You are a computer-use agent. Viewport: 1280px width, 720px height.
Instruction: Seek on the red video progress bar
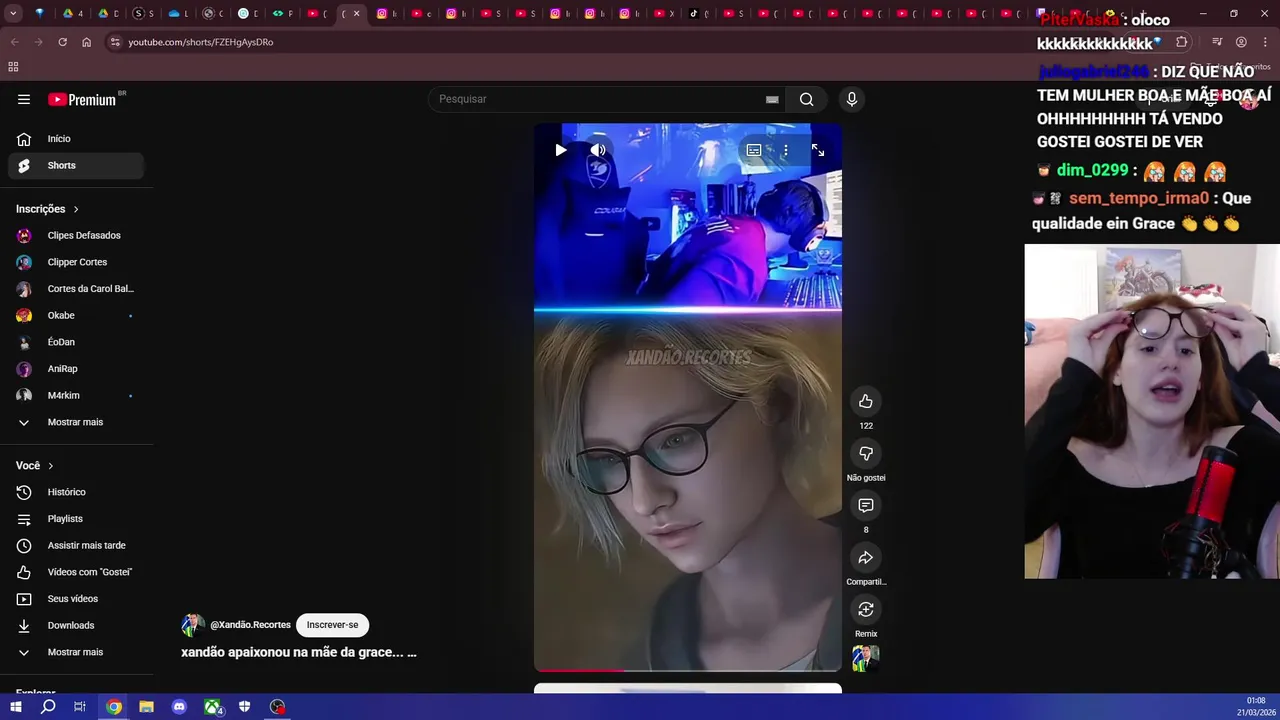click(x=688, y=670)
